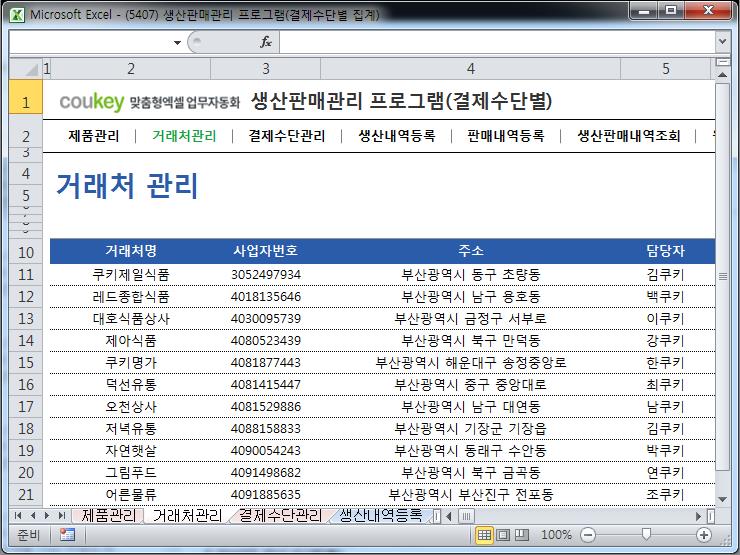The image size is (740, 555).
Task: Click the 주소 column header cell
Action: coord(471,251)
